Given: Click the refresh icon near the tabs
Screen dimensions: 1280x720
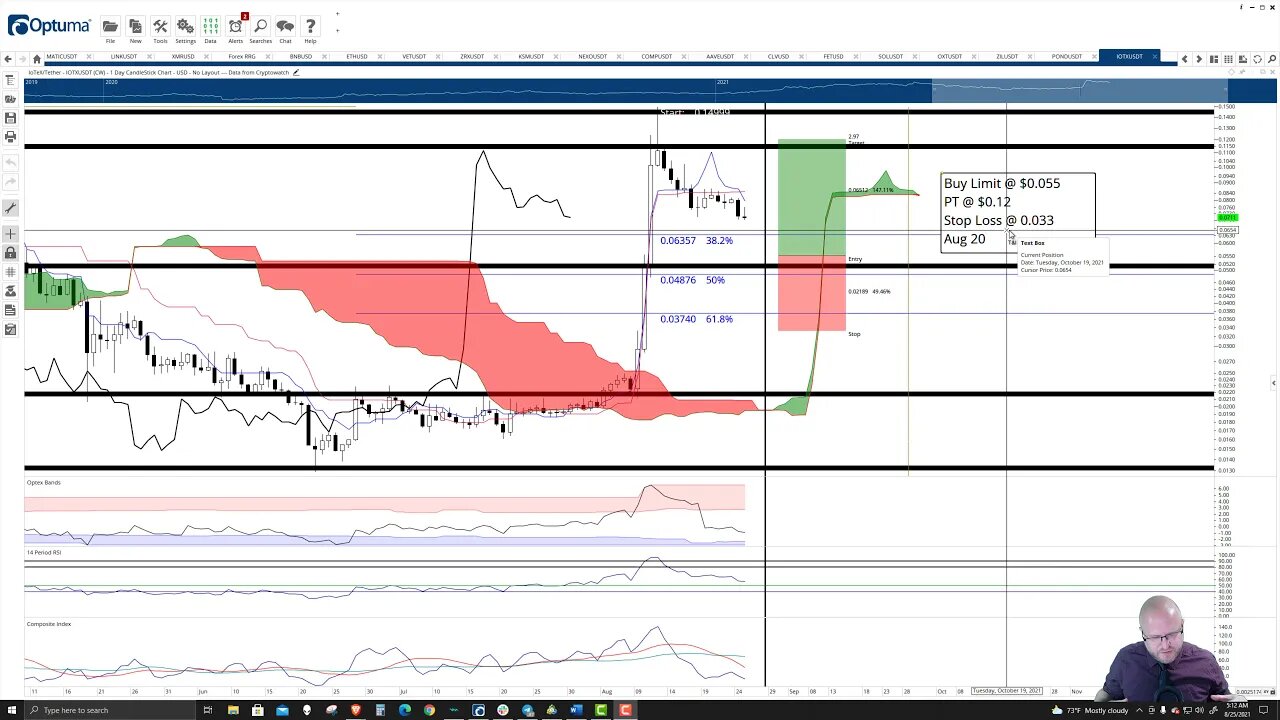Looking at the screenshot, I should coord(1257,59).
